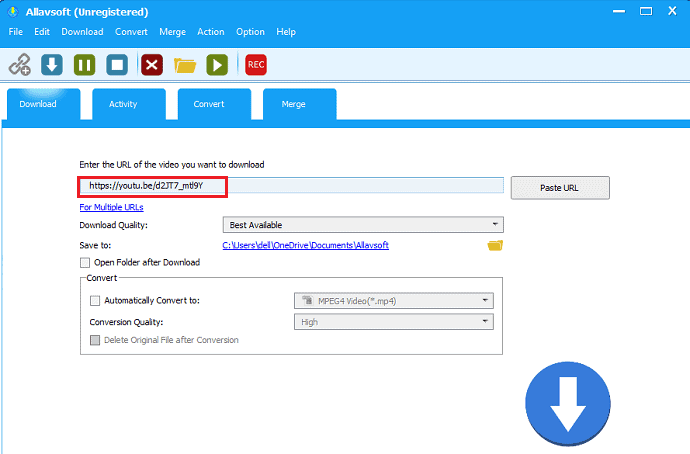The height and width of the screenshot is (454, 690).
Task: Switch to the Convert tab
Action: [x=214, y=104]
